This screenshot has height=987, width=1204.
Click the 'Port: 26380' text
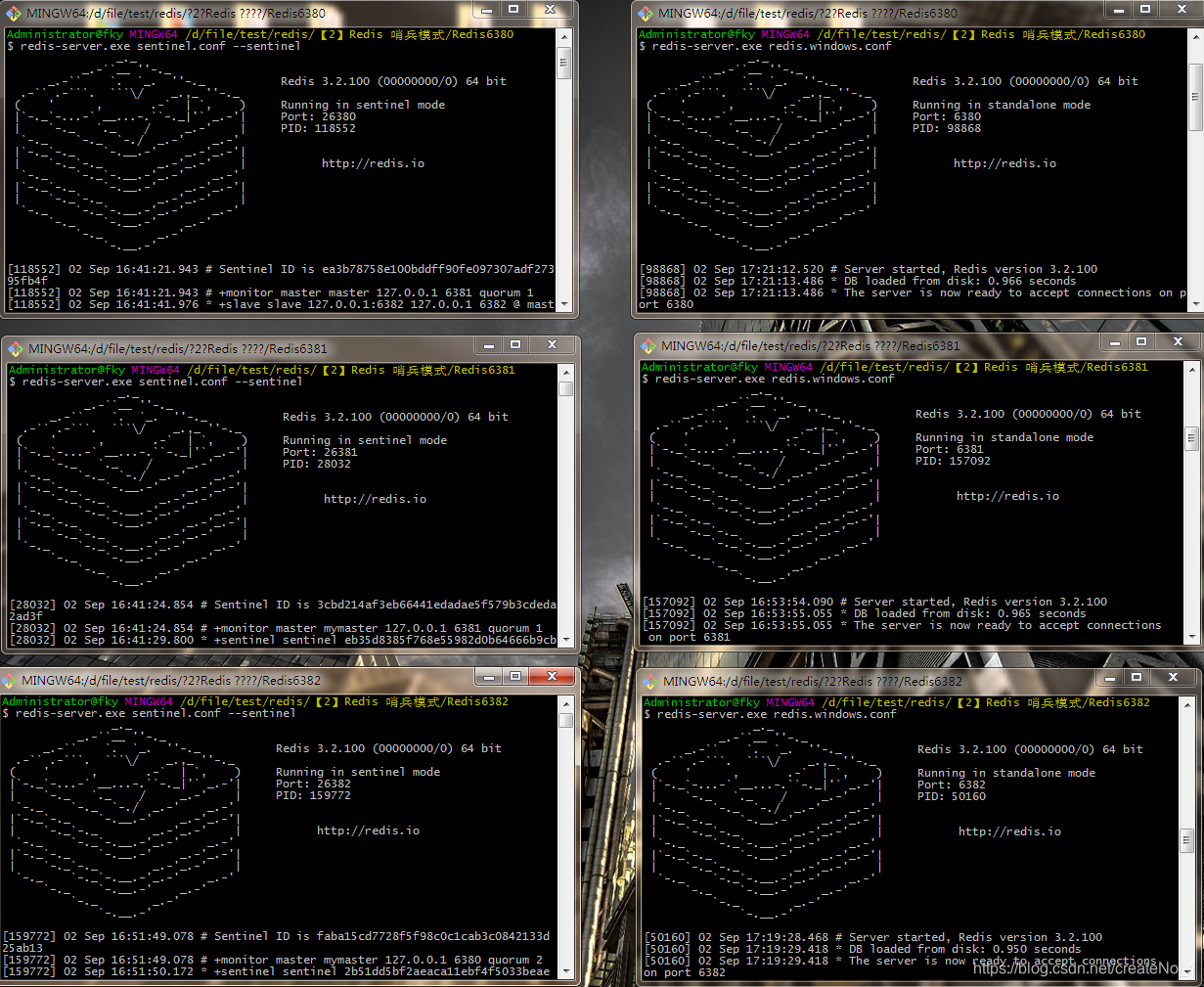click(318, 116)
